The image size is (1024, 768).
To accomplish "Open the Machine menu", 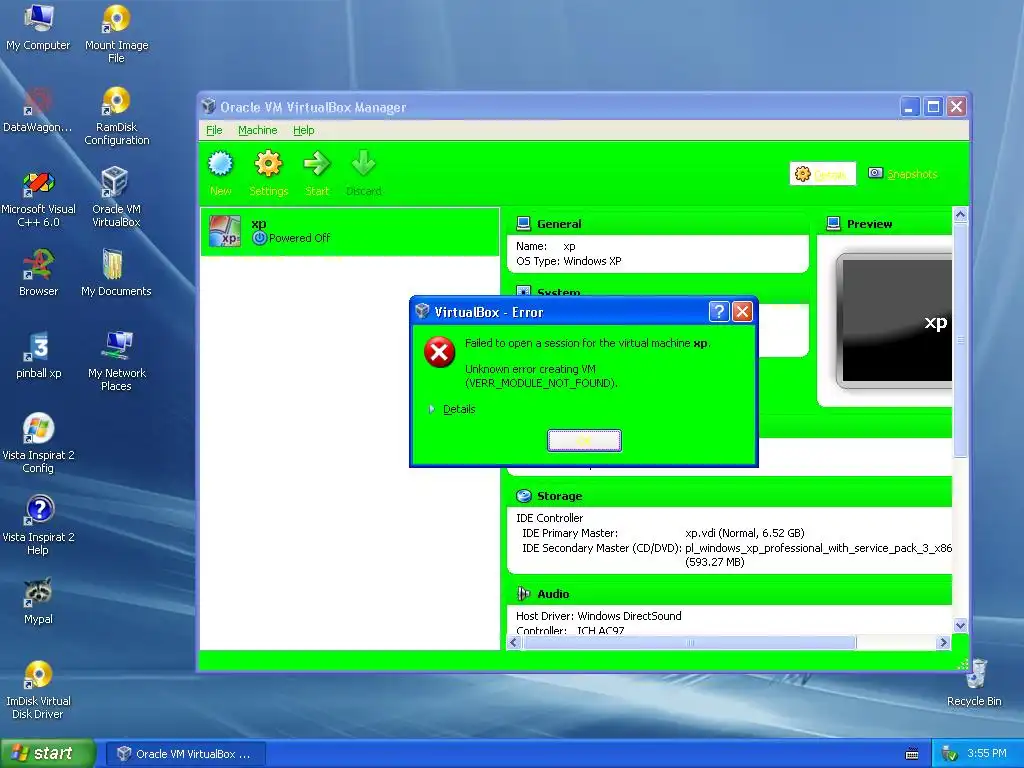I will point(257,130).
